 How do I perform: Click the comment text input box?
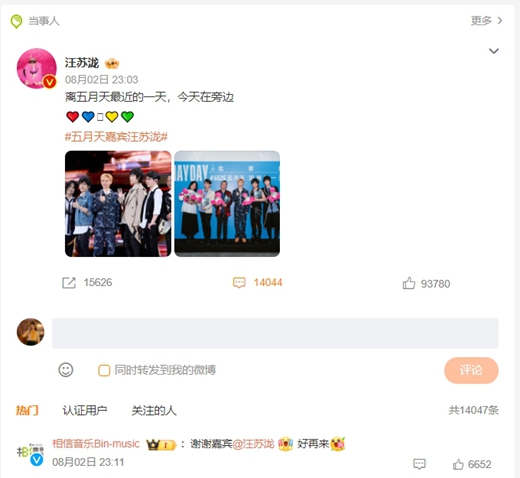point(275,333)
